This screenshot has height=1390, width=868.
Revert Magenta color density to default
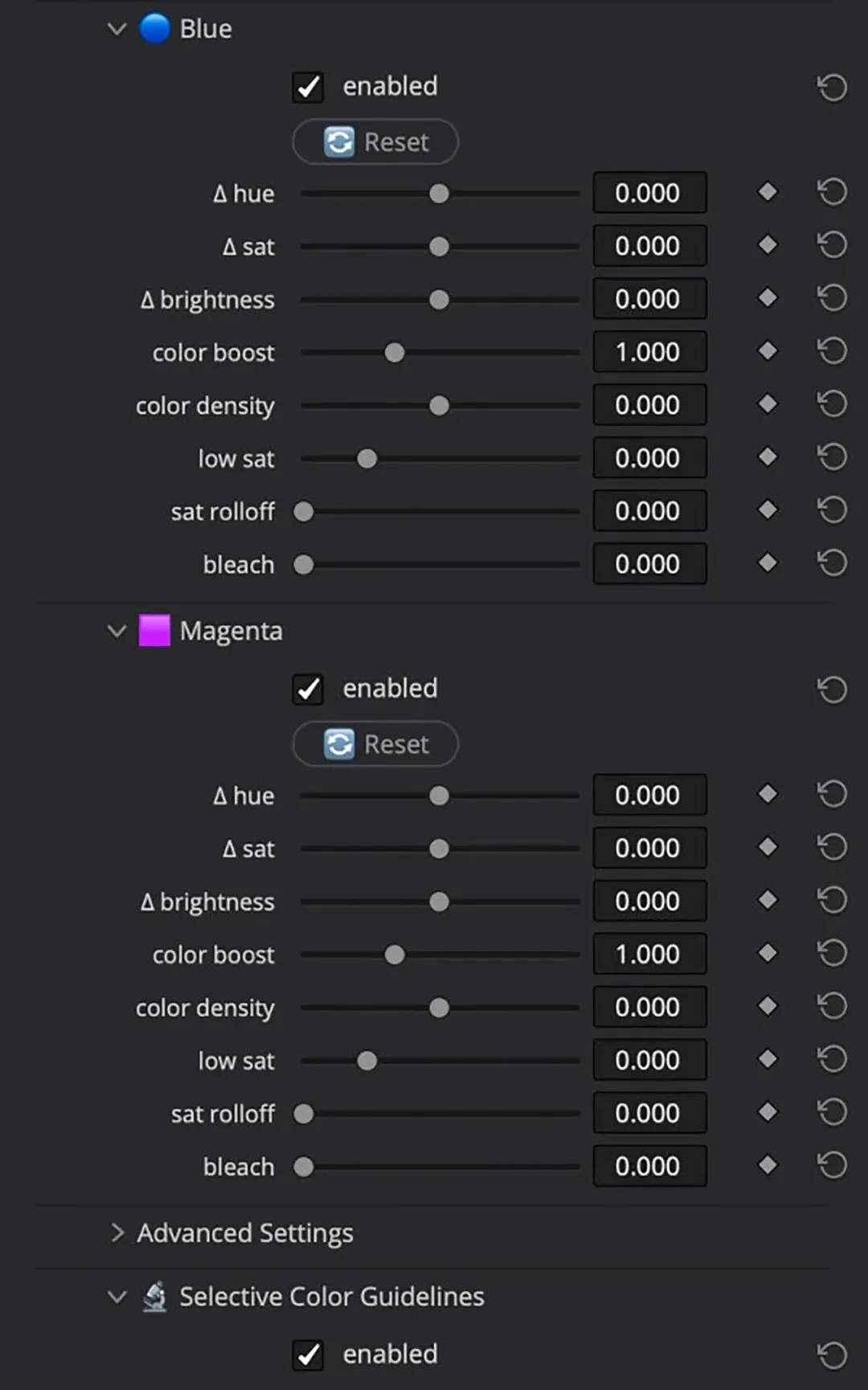(x=832, y=1007)
